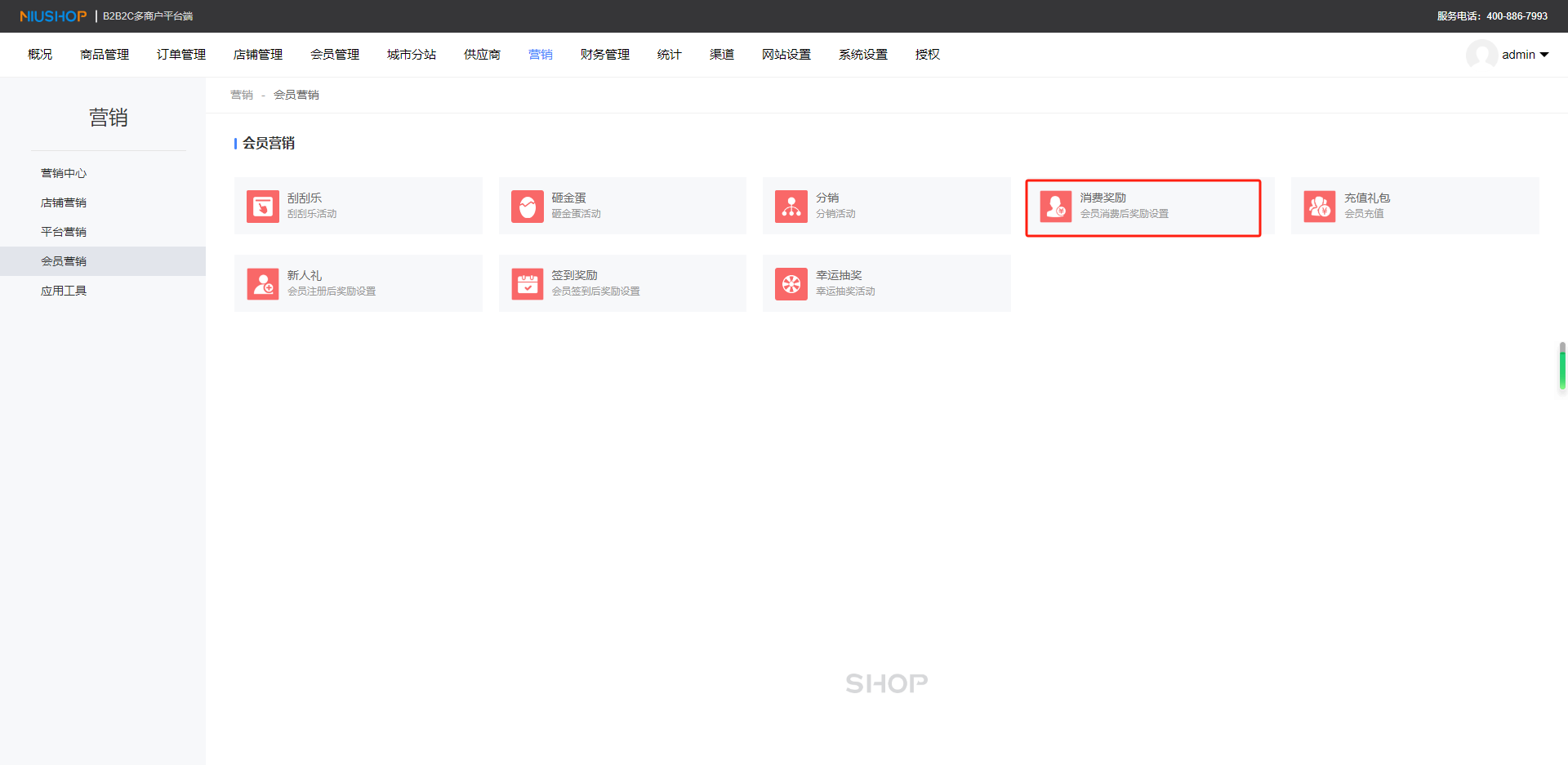This screenshot has width=1568, height=765.
Task: Open the 统计 menu
Action: (670, 55)
